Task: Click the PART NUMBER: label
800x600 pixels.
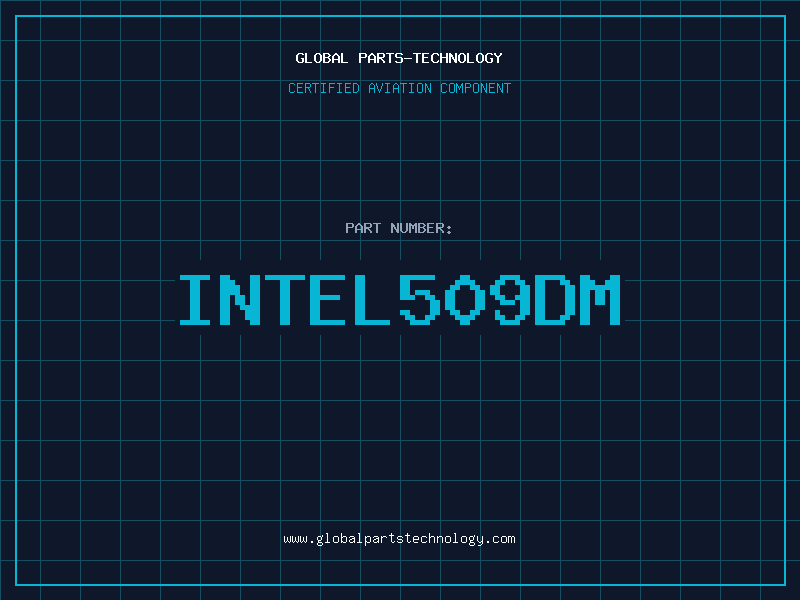Action: tap(398, 228)
